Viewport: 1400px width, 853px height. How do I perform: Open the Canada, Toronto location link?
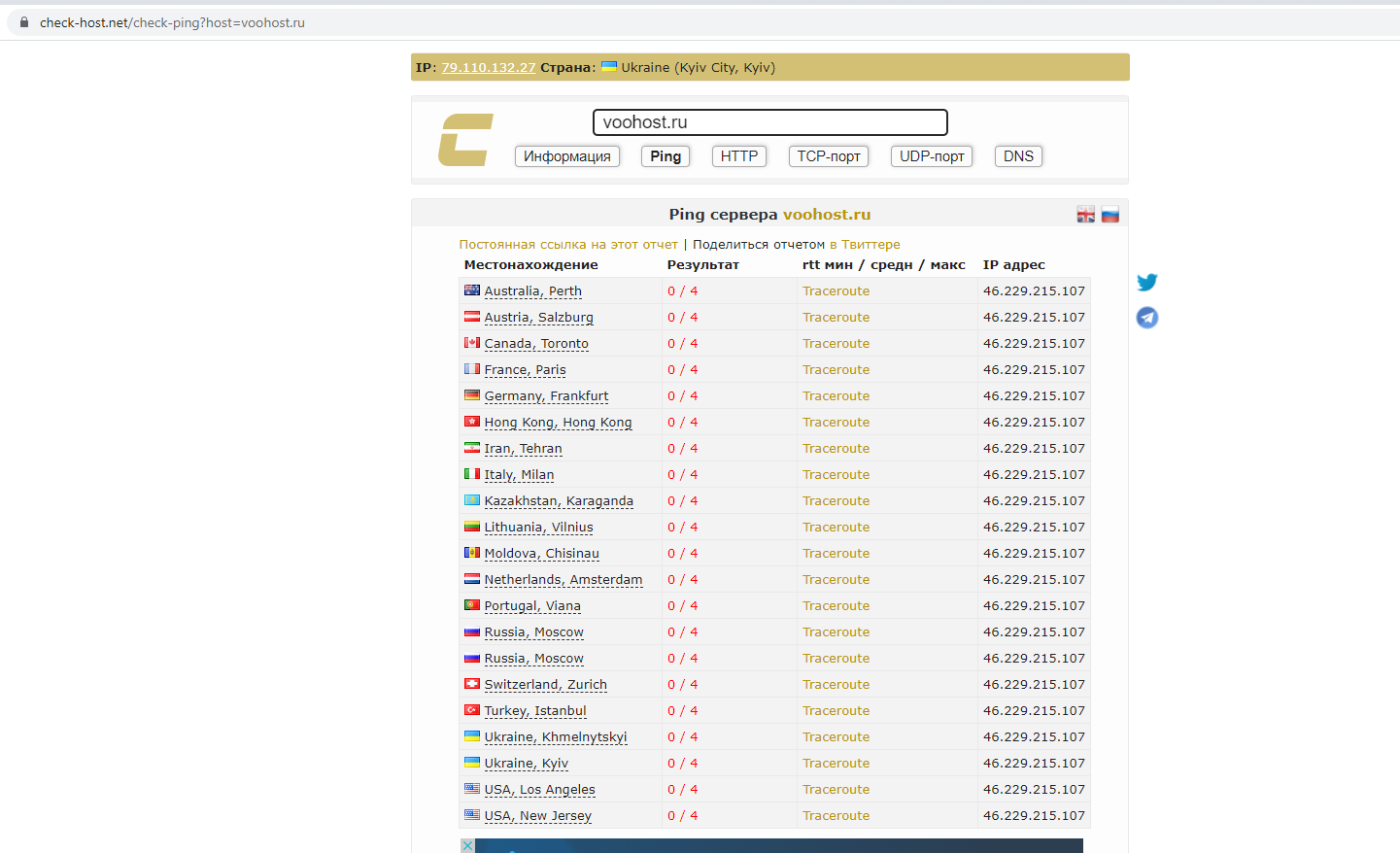(536, 344)
